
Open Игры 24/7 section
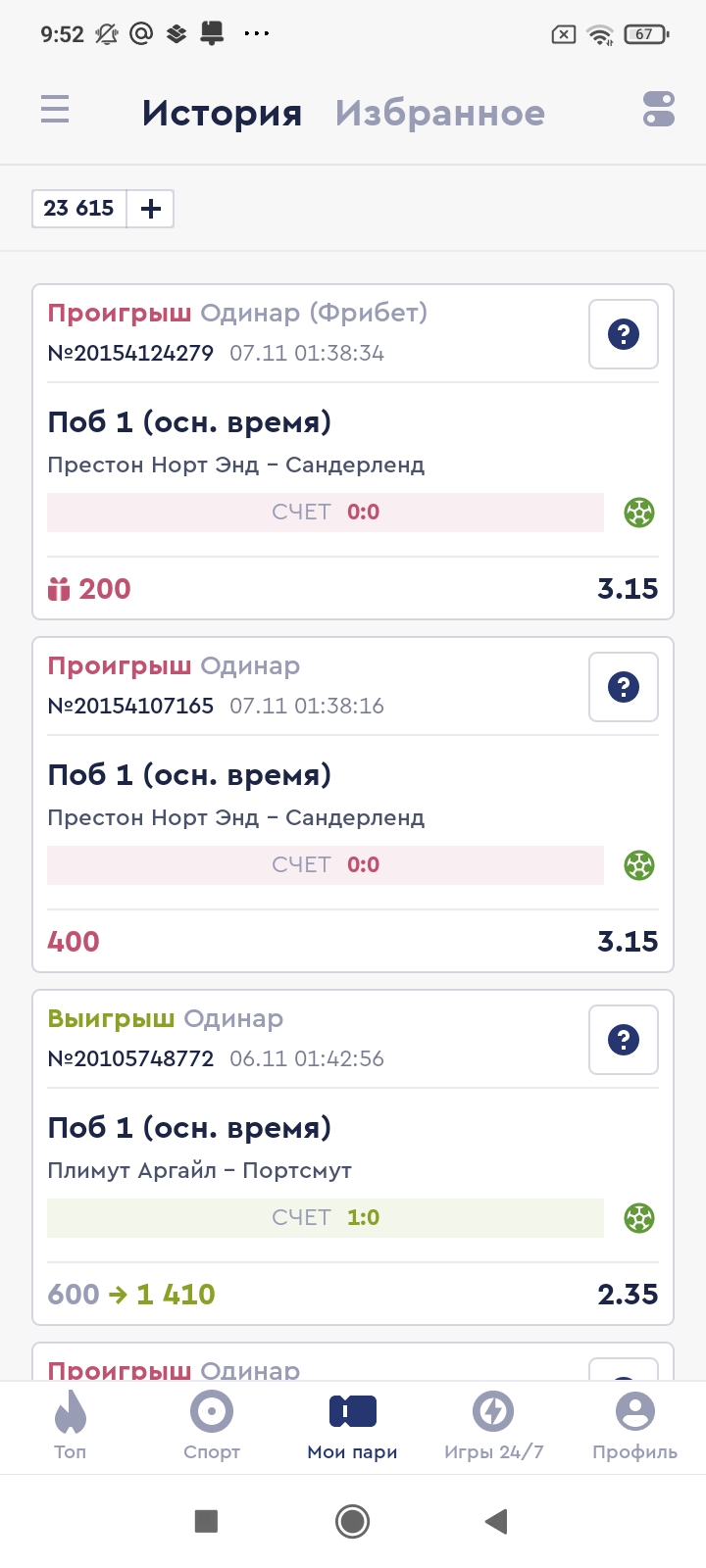coord(493,1424)
